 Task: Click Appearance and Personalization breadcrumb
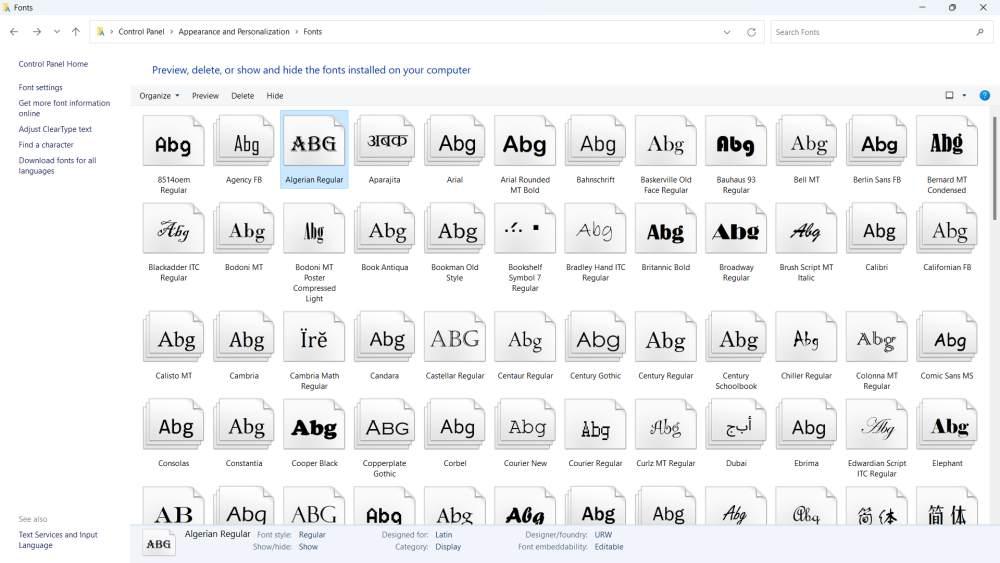(x=233, y=32)
